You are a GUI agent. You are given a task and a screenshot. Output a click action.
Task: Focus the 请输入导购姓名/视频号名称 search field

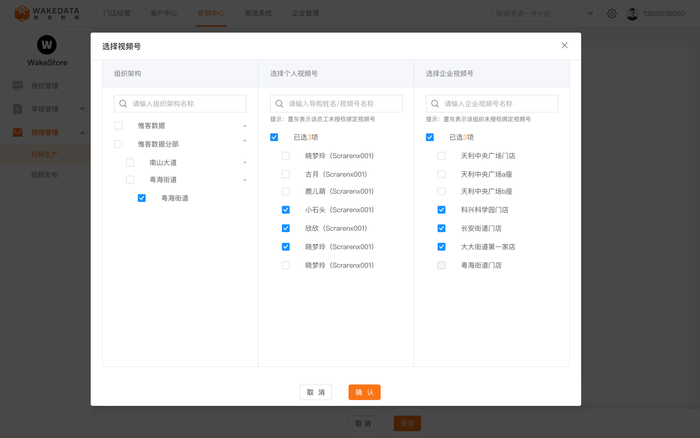point(343,103)
